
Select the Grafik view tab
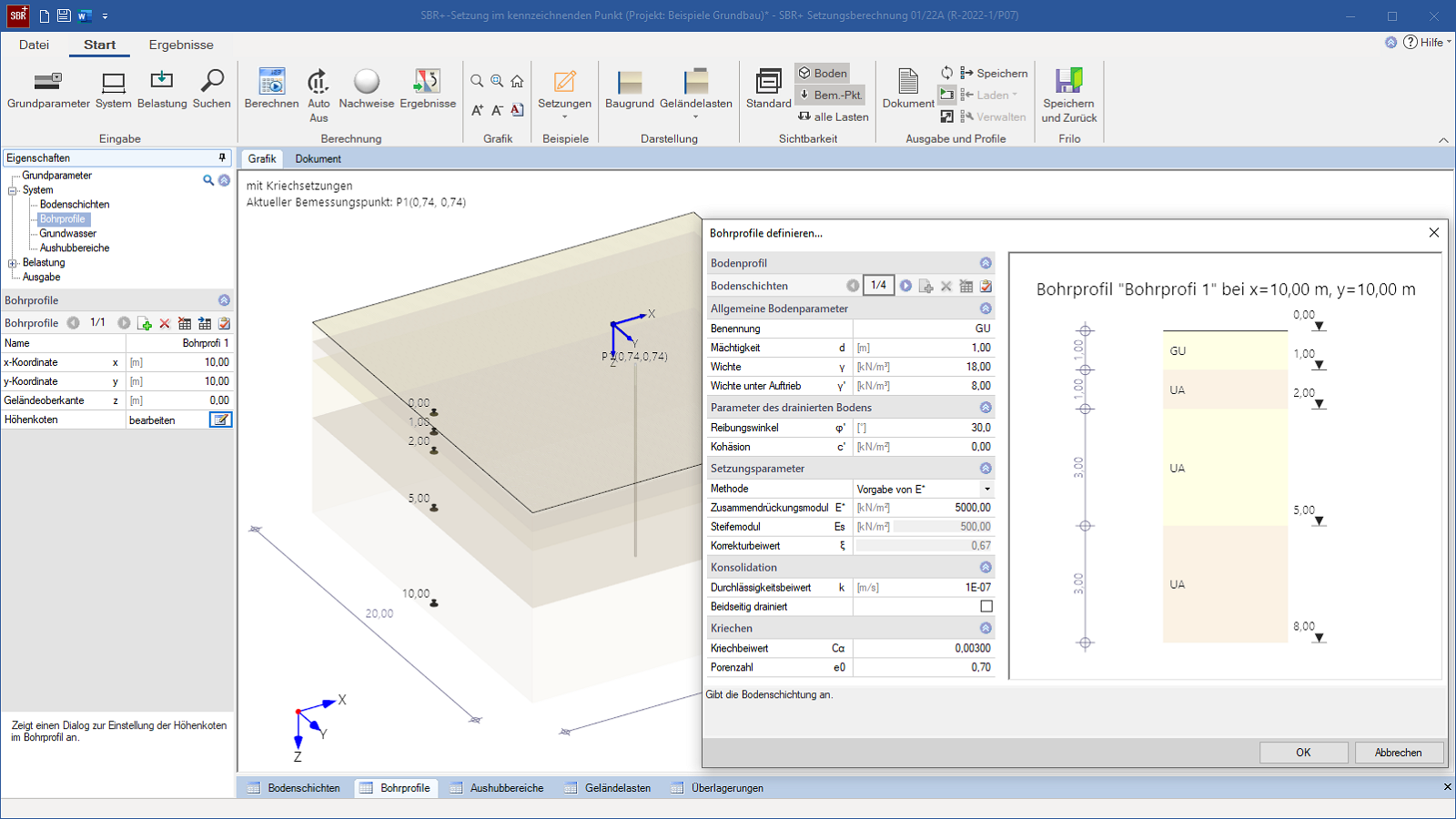tap(262, 158)
